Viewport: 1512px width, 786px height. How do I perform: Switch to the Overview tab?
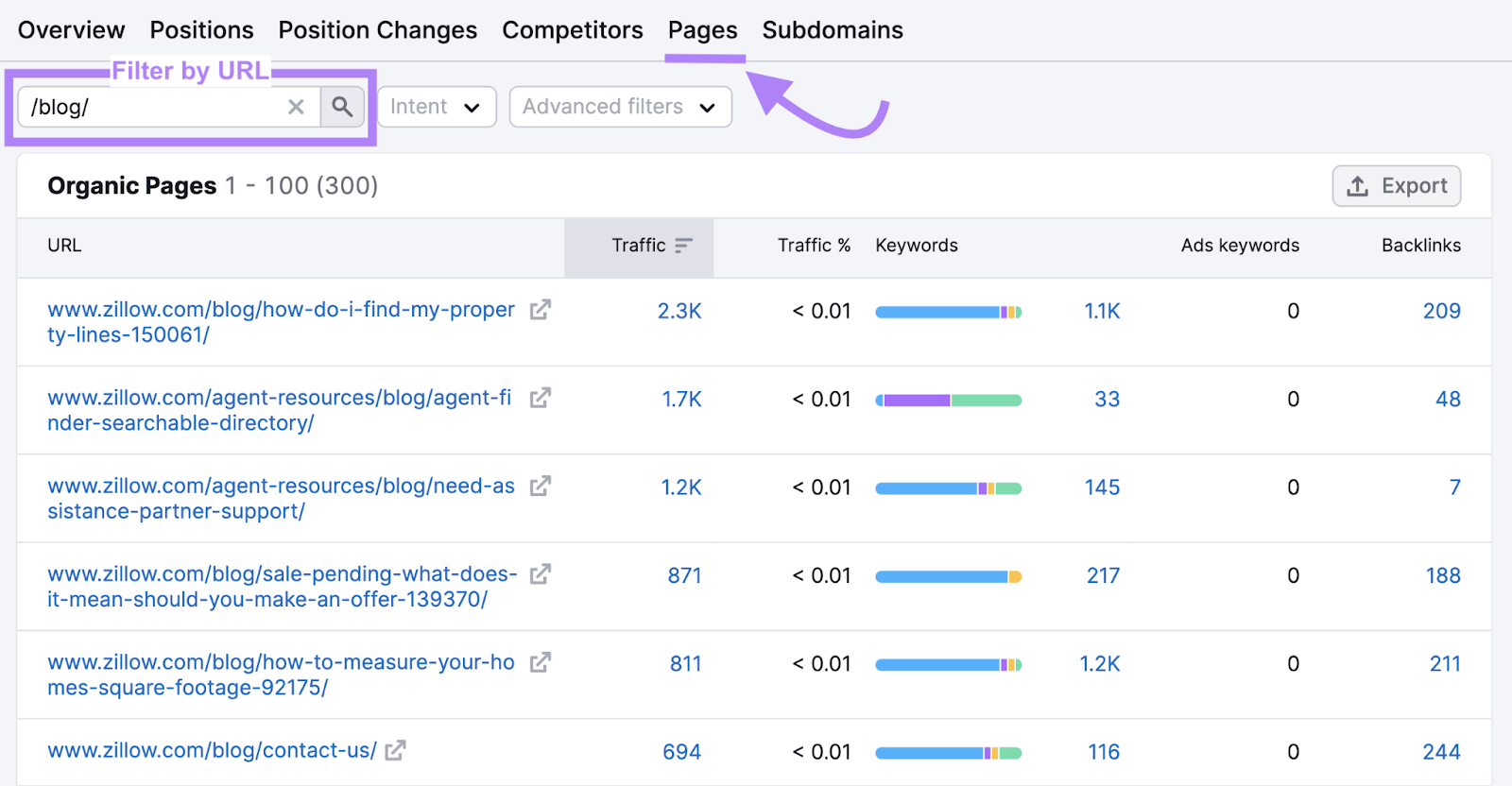pos(71,30)
